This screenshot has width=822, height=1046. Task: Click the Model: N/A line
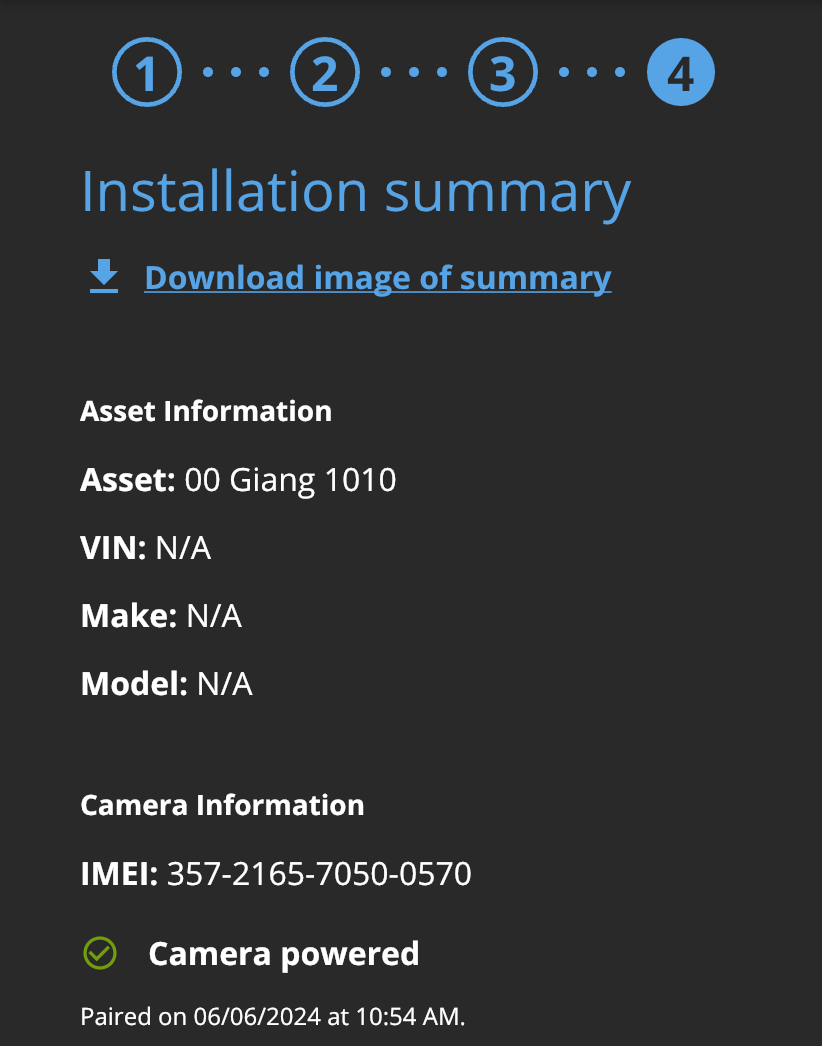(x=167, y=684)
